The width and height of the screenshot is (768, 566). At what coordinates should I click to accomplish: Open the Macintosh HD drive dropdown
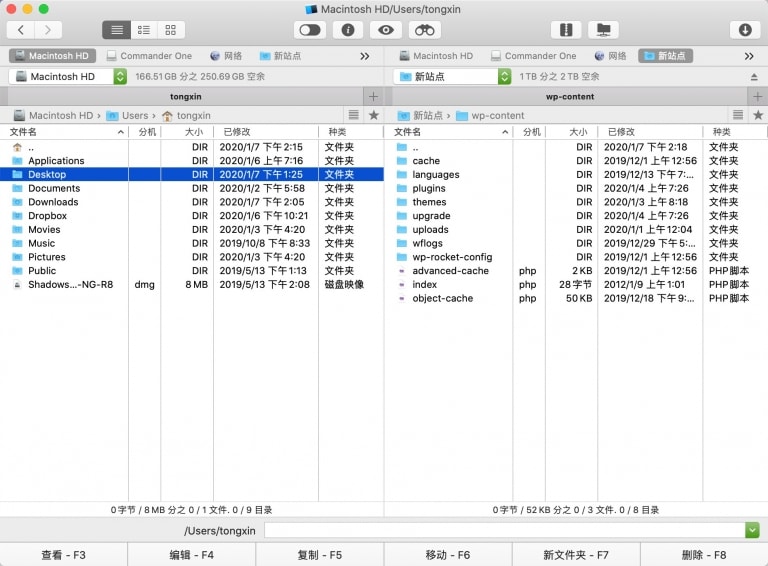click(x=120, y=77)
